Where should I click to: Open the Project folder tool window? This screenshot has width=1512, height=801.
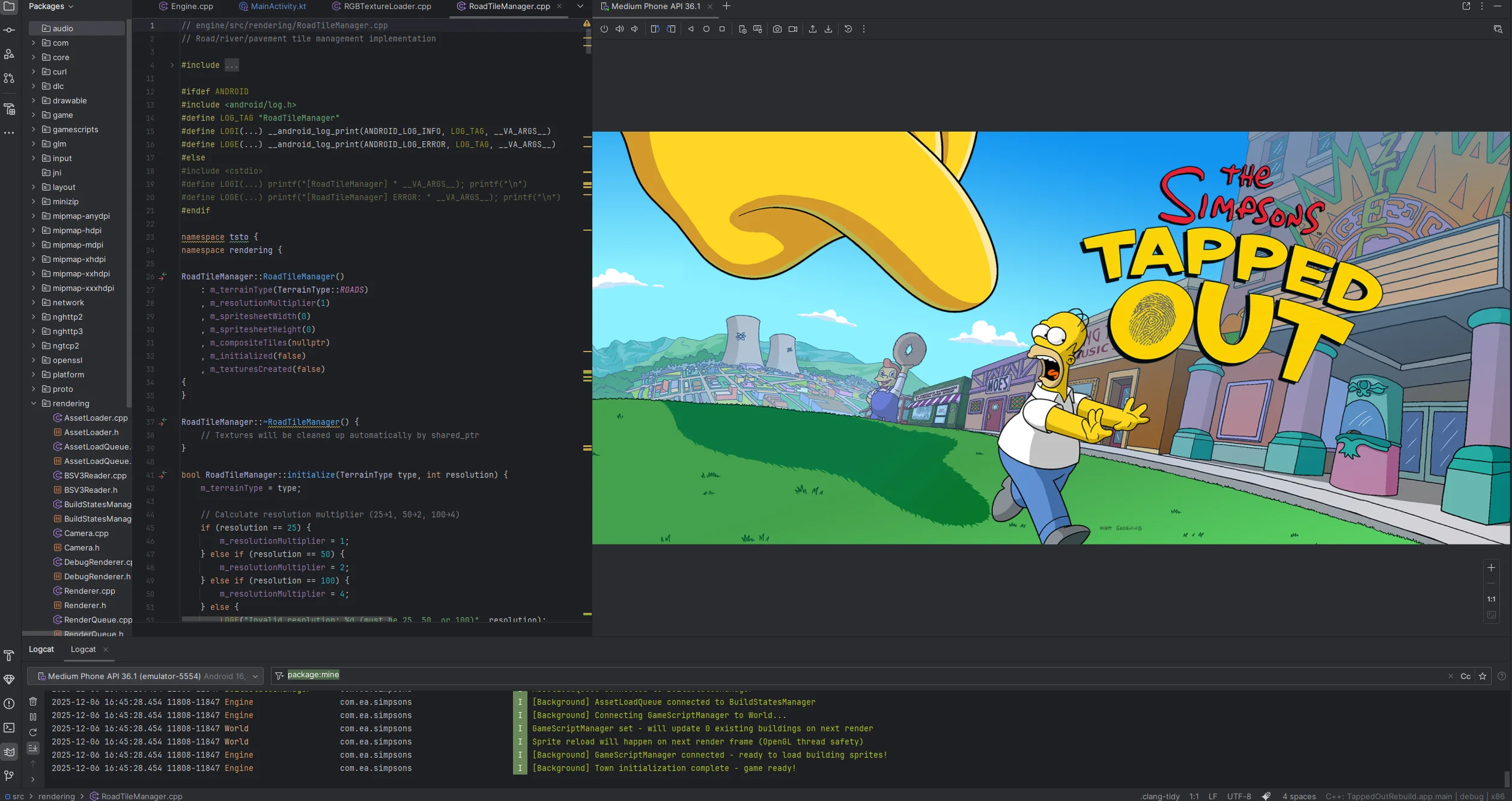coord(9,6)
